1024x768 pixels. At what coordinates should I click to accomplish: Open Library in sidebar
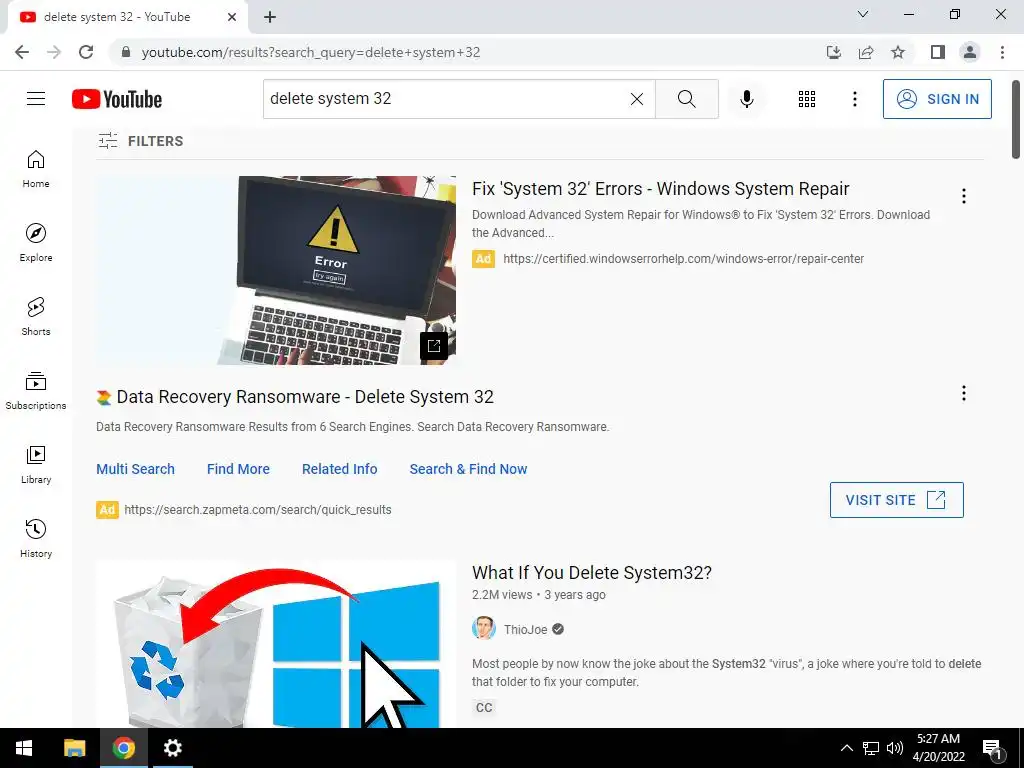point(36,464)
